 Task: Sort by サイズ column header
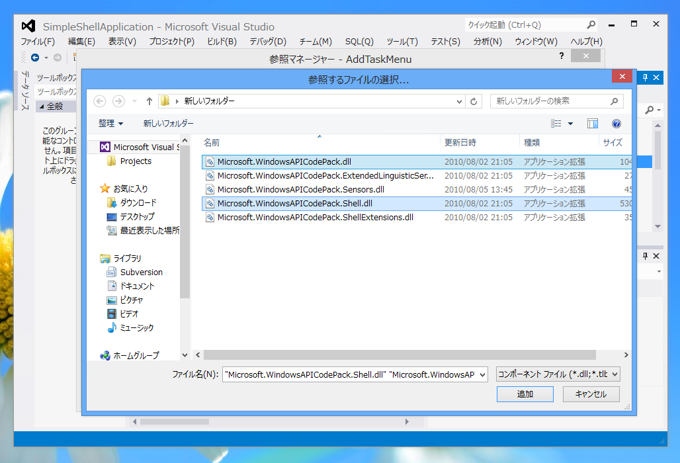click(x=612, y=143)
